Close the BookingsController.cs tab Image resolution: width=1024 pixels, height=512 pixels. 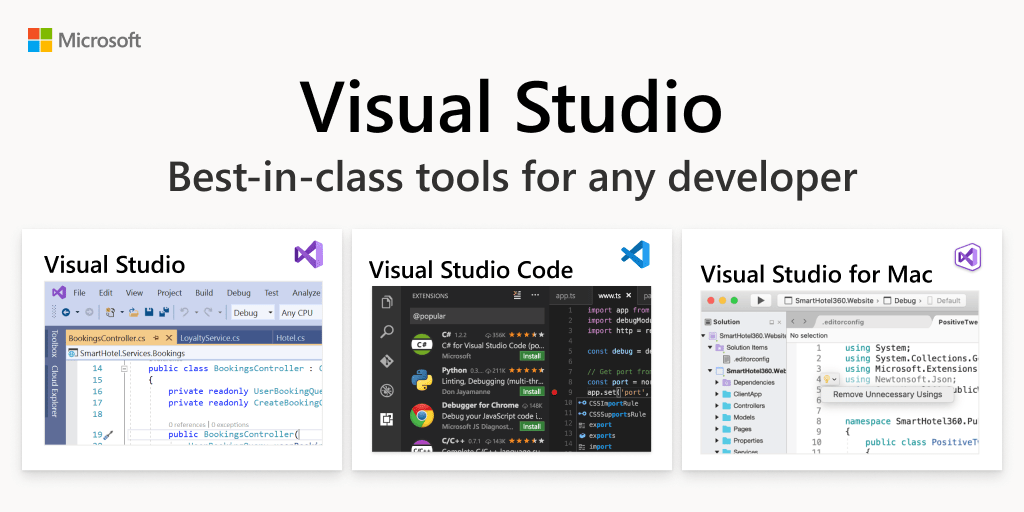(169, 338)
